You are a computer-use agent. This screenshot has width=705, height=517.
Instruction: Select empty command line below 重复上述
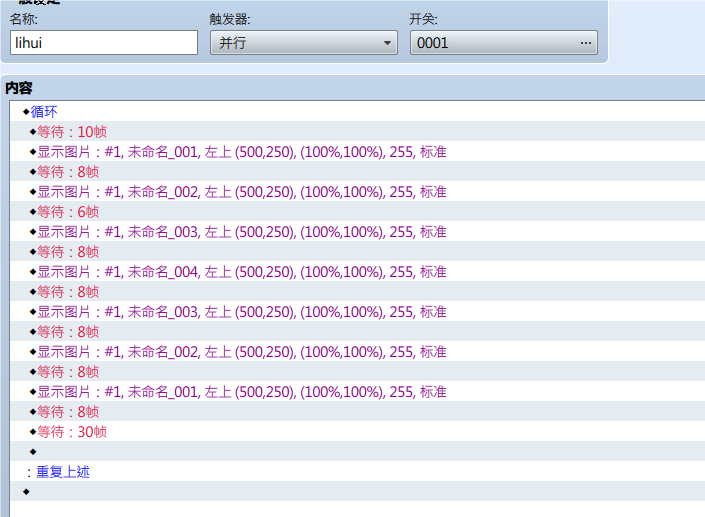[357, 491]
